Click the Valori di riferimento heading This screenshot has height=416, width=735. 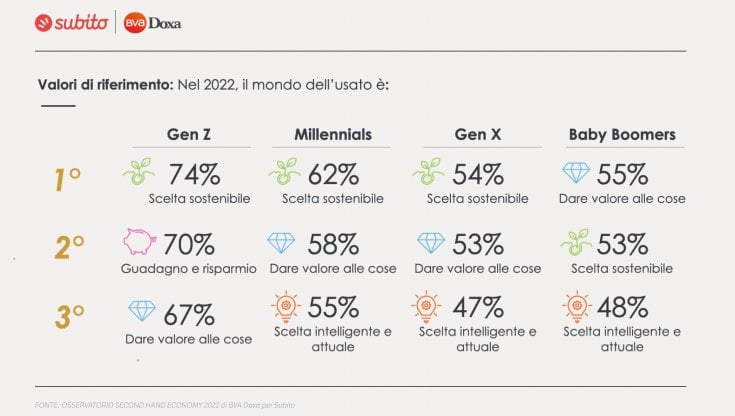tap(105, 85)
